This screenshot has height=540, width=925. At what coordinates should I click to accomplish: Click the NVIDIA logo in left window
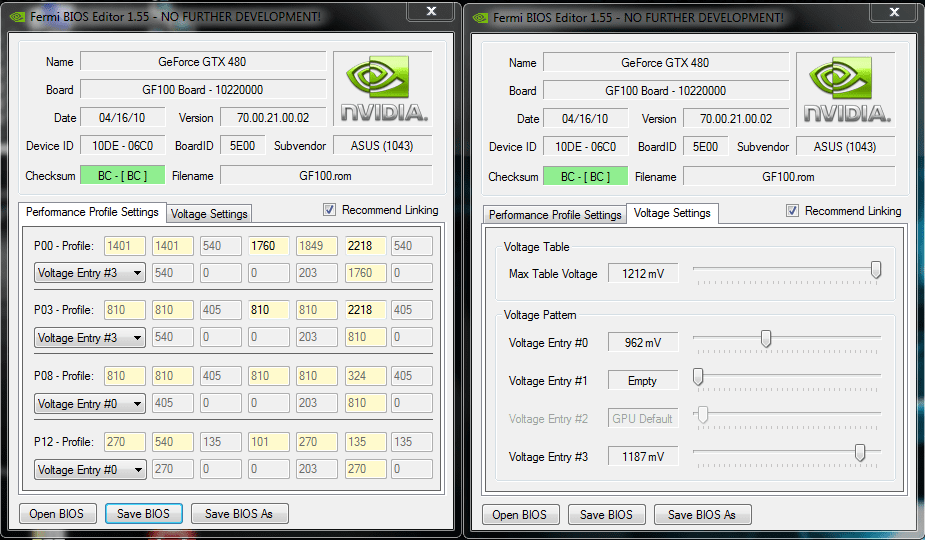(x=383, y=89)
